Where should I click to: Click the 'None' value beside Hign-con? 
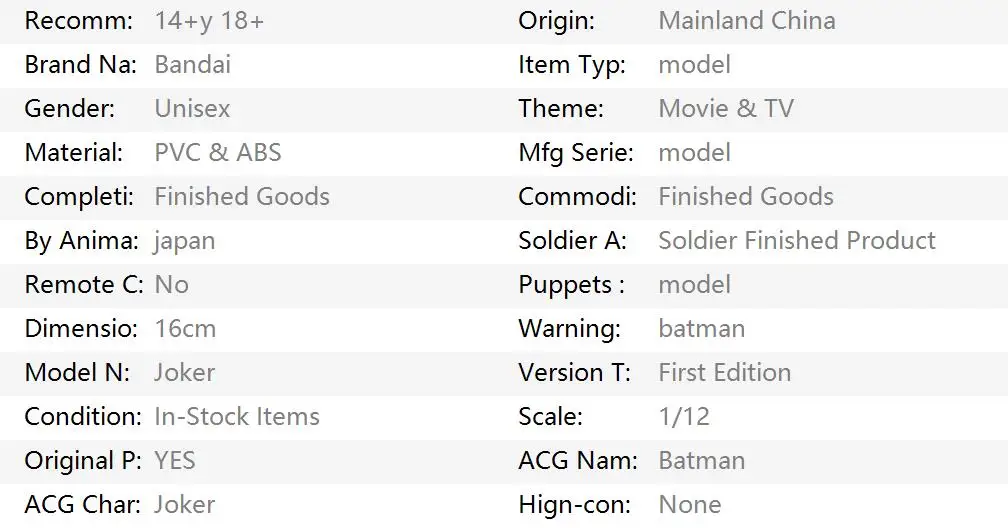[689, 505]
